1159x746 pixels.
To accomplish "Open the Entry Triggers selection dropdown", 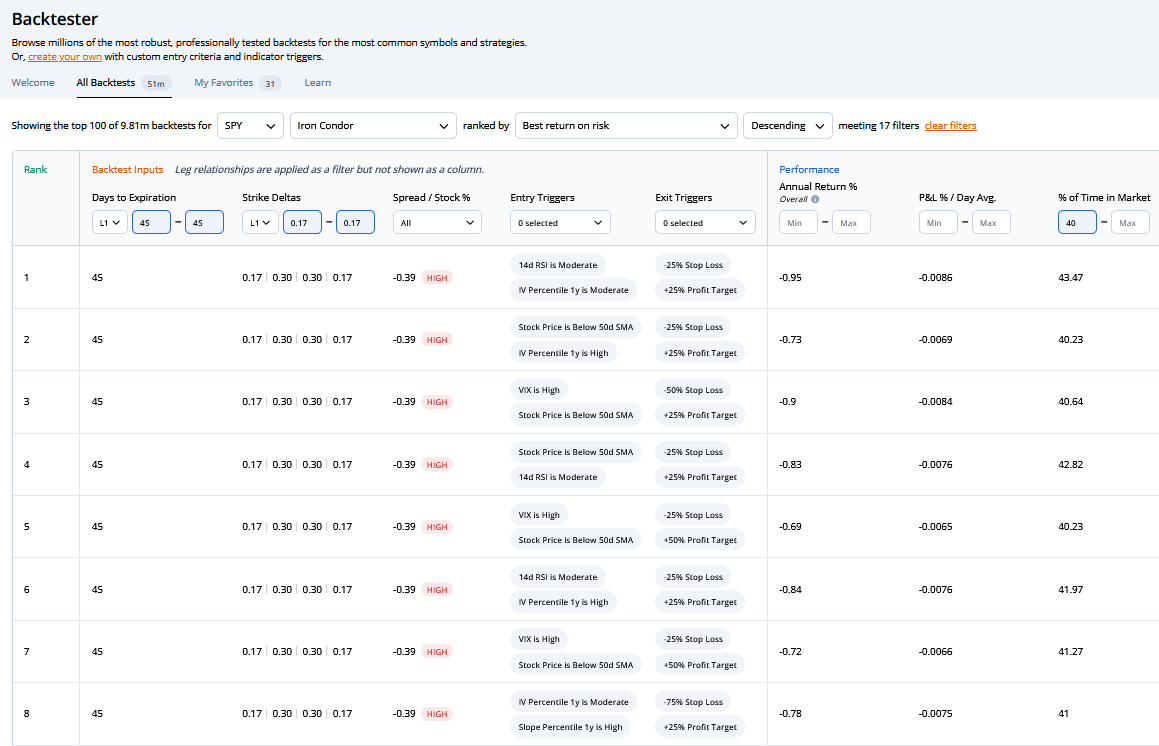I will 559,223.
